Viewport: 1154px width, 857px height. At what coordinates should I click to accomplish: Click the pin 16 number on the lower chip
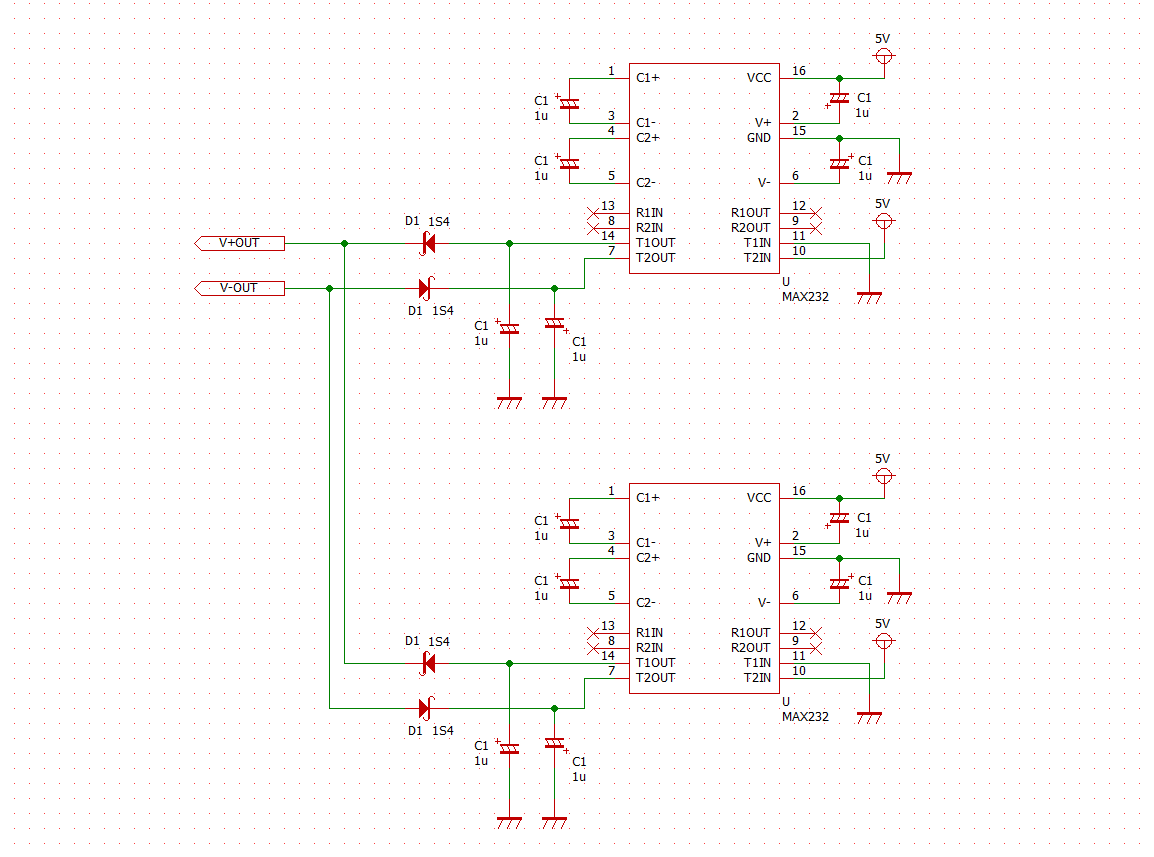[x=798, y=491]
